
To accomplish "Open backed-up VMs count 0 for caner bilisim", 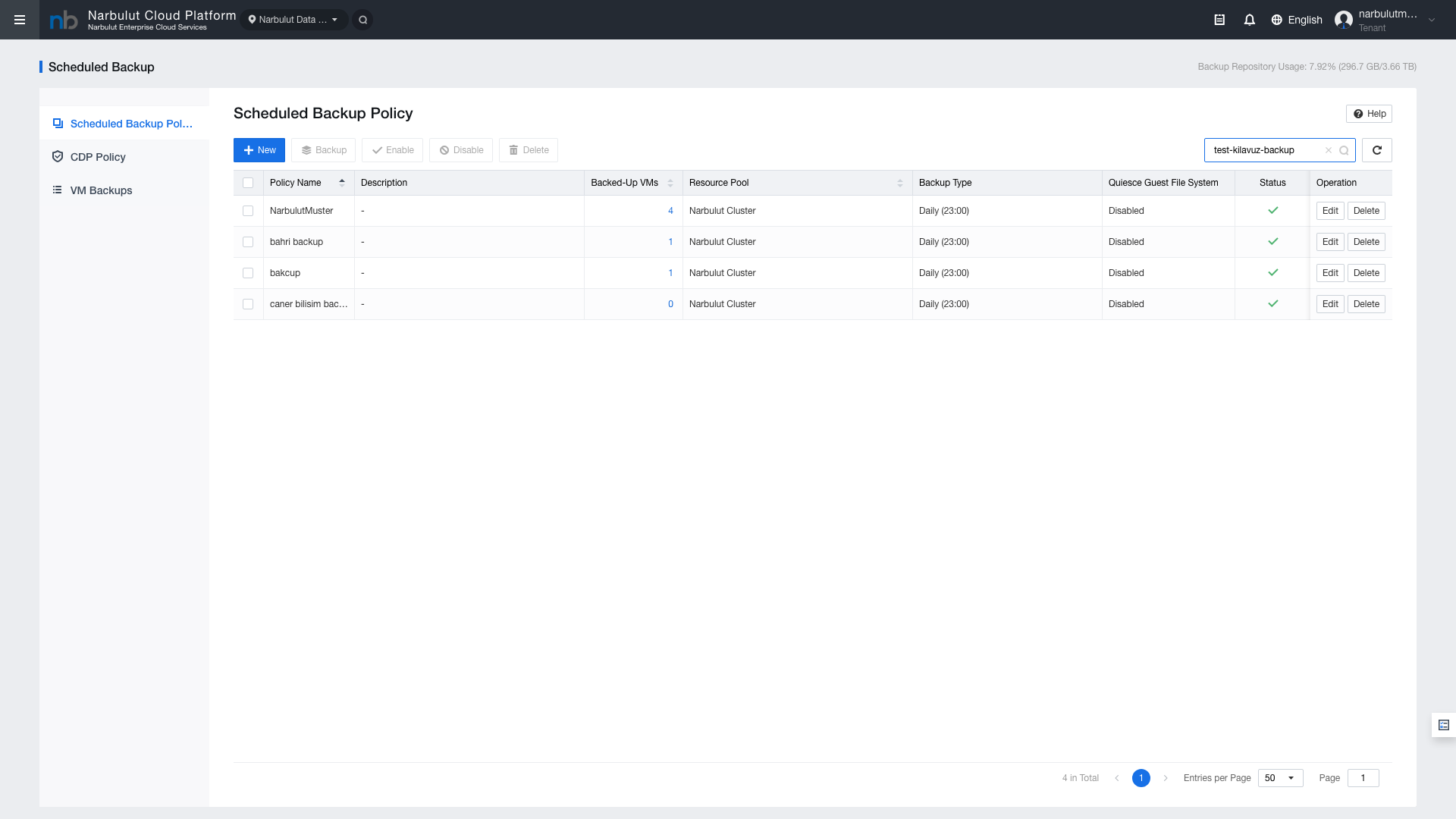I will coord(670,304).
